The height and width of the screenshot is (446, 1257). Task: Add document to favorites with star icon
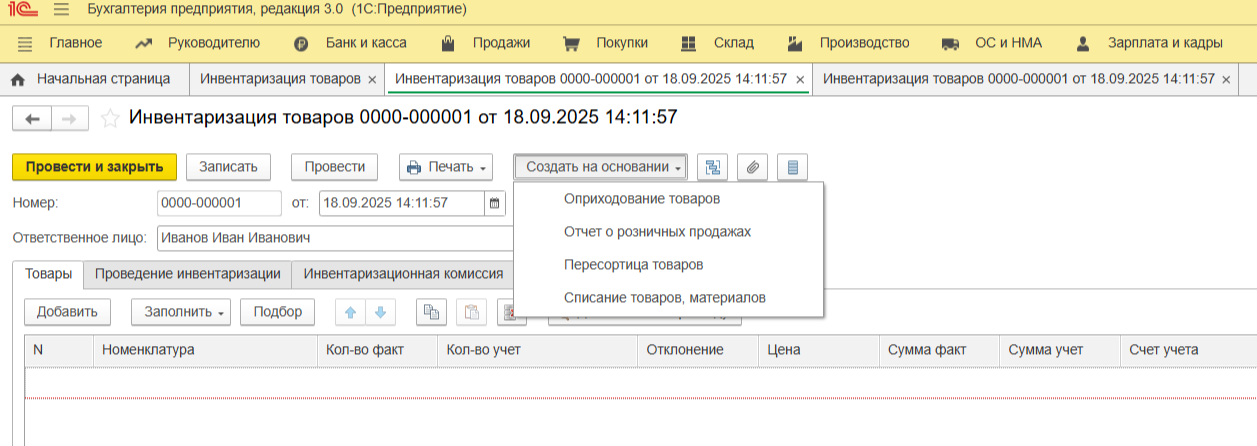pos(110,118)
